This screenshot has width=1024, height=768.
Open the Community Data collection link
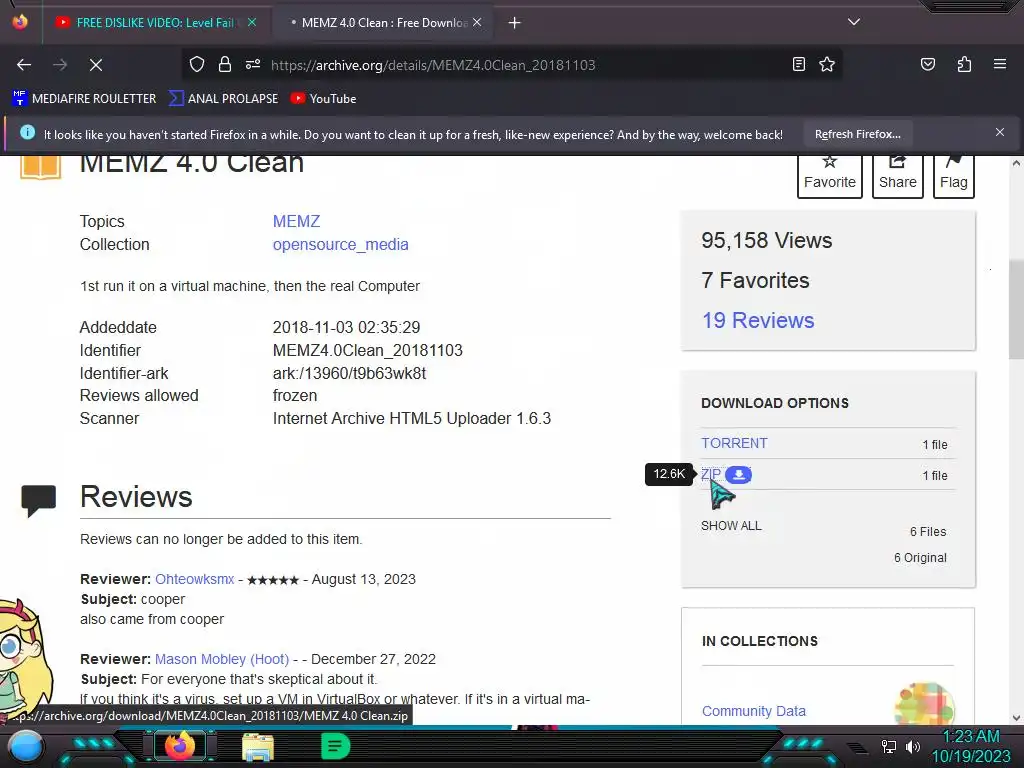pos(754,711)
